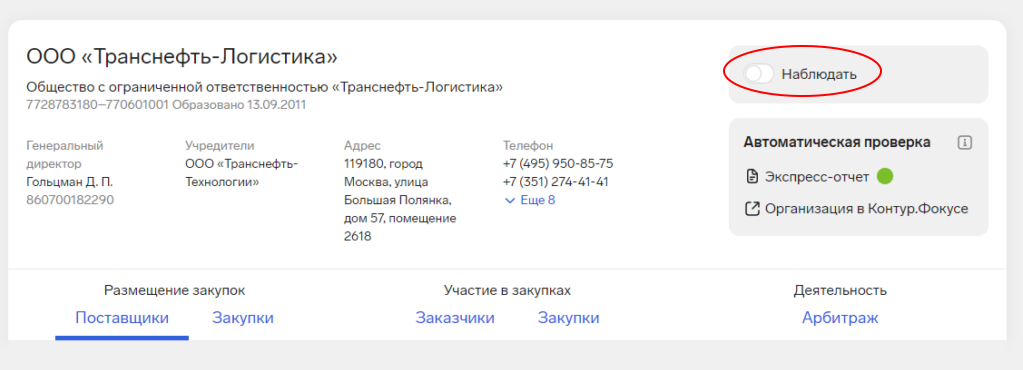This screenshot has height=370, width=1023.
Task: Click director name Гольцман Д. П.
Action: coord(65,182)
